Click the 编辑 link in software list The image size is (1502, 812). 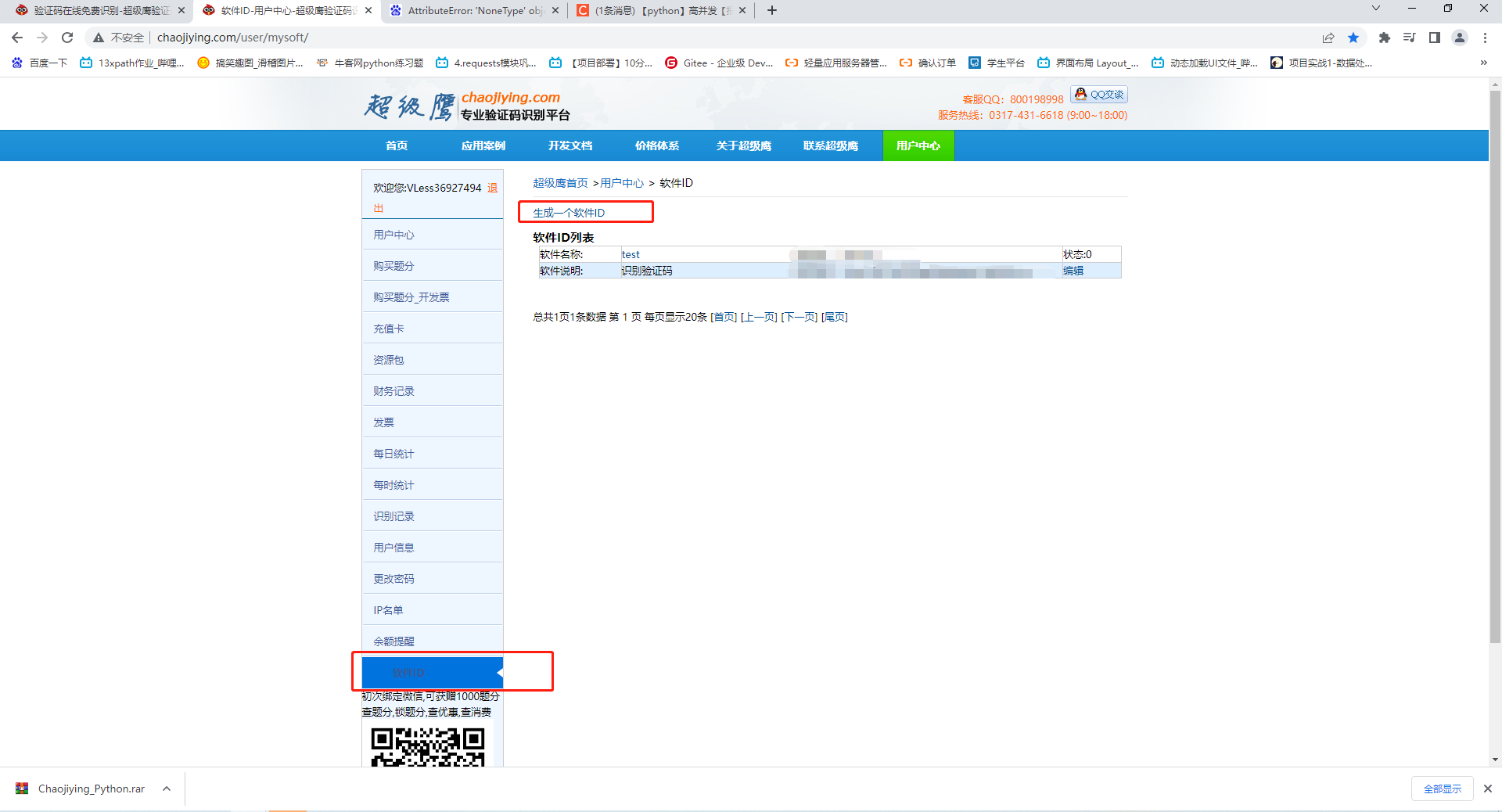pos(1073,271)
